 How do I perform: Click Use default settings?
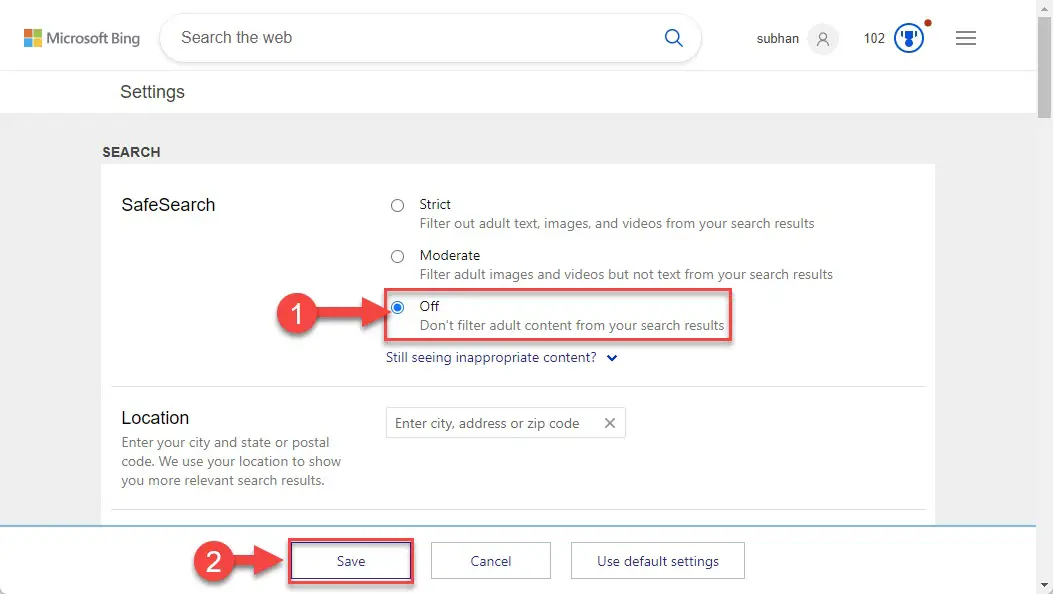click(x=657, y=560)
